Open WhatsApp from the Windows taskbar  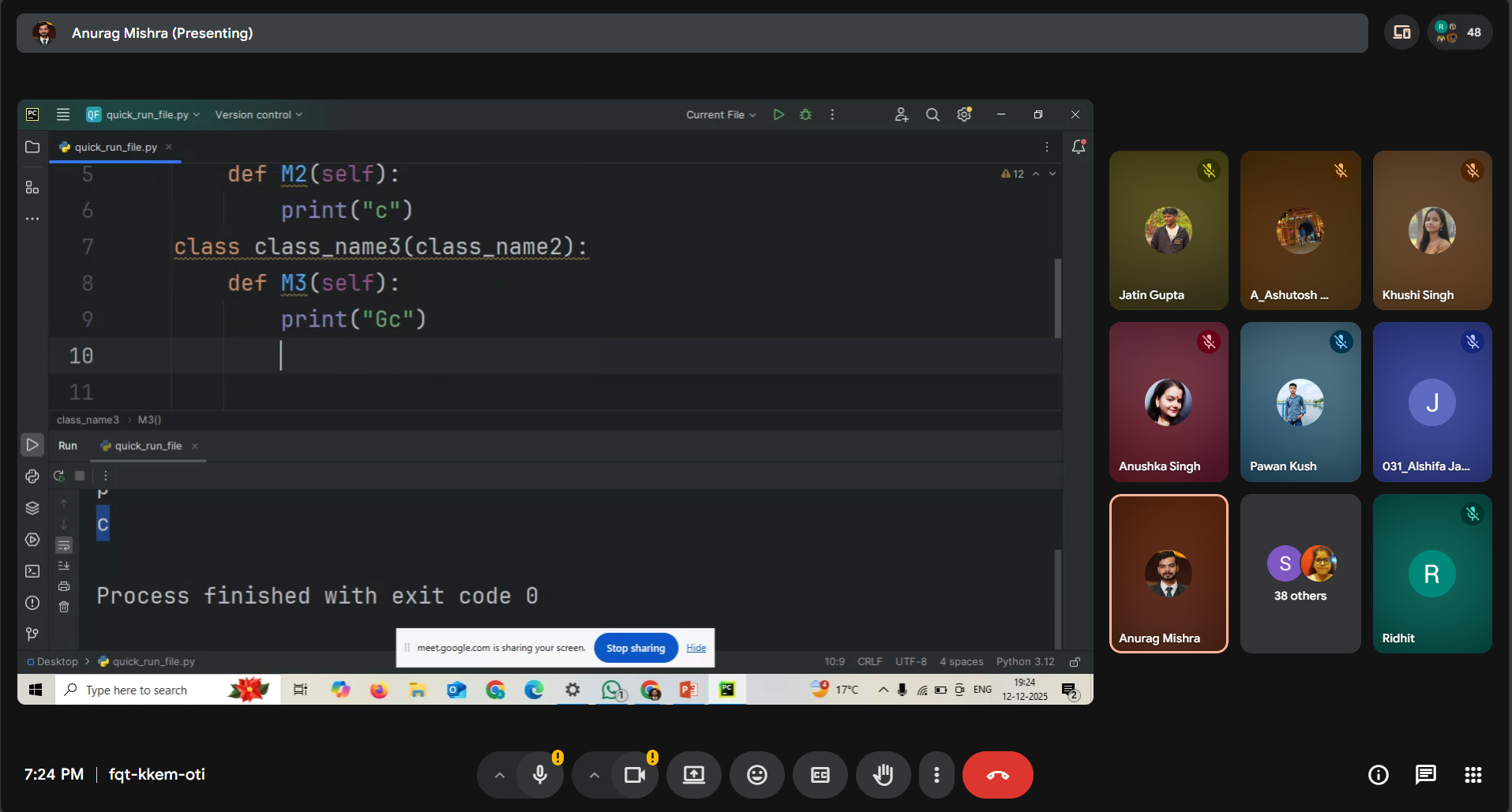click(612, 689)
